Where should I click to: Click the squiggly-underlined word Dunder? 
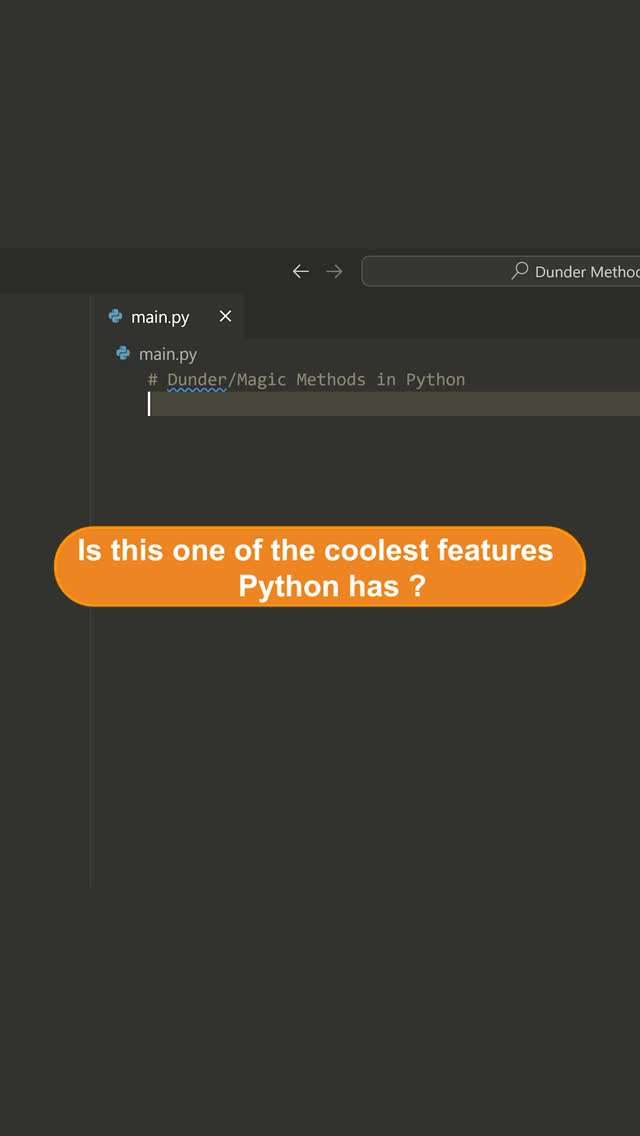196,380
